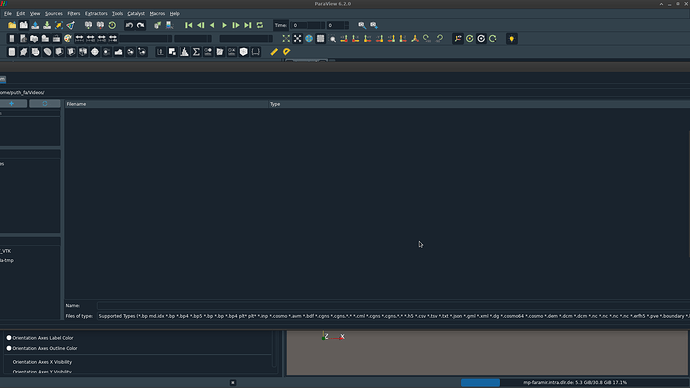
Task: Click the blue reload button beside plus
Action: [x=44, y=103]
